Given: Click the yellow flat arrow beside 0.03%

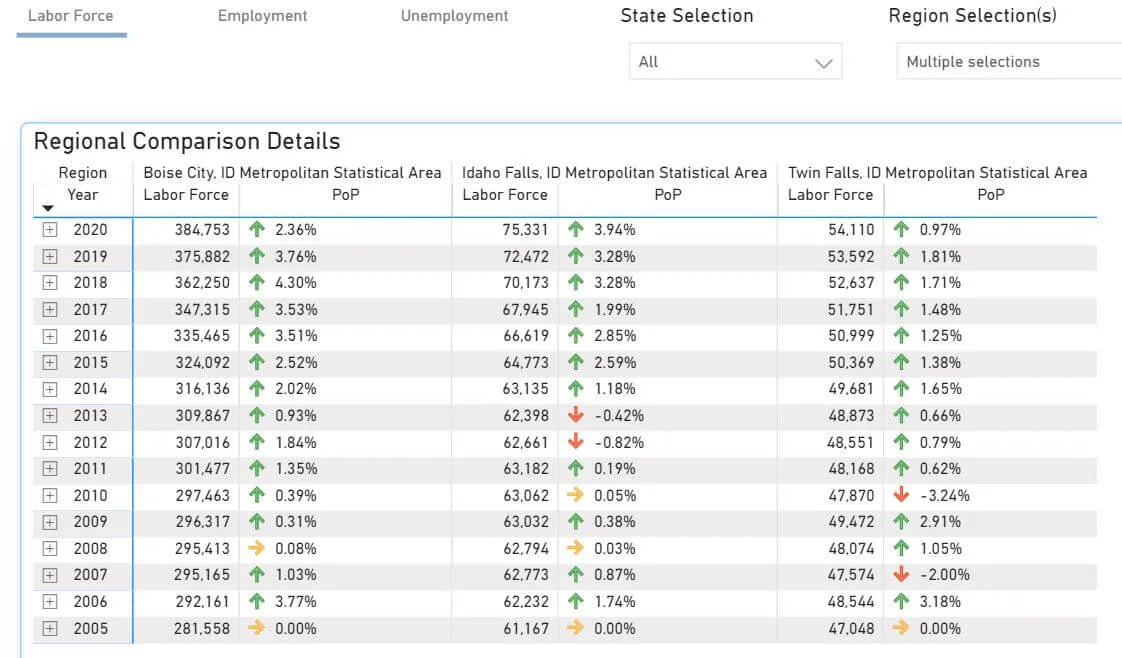Looking at the screenshot, I should click(575, 548).
